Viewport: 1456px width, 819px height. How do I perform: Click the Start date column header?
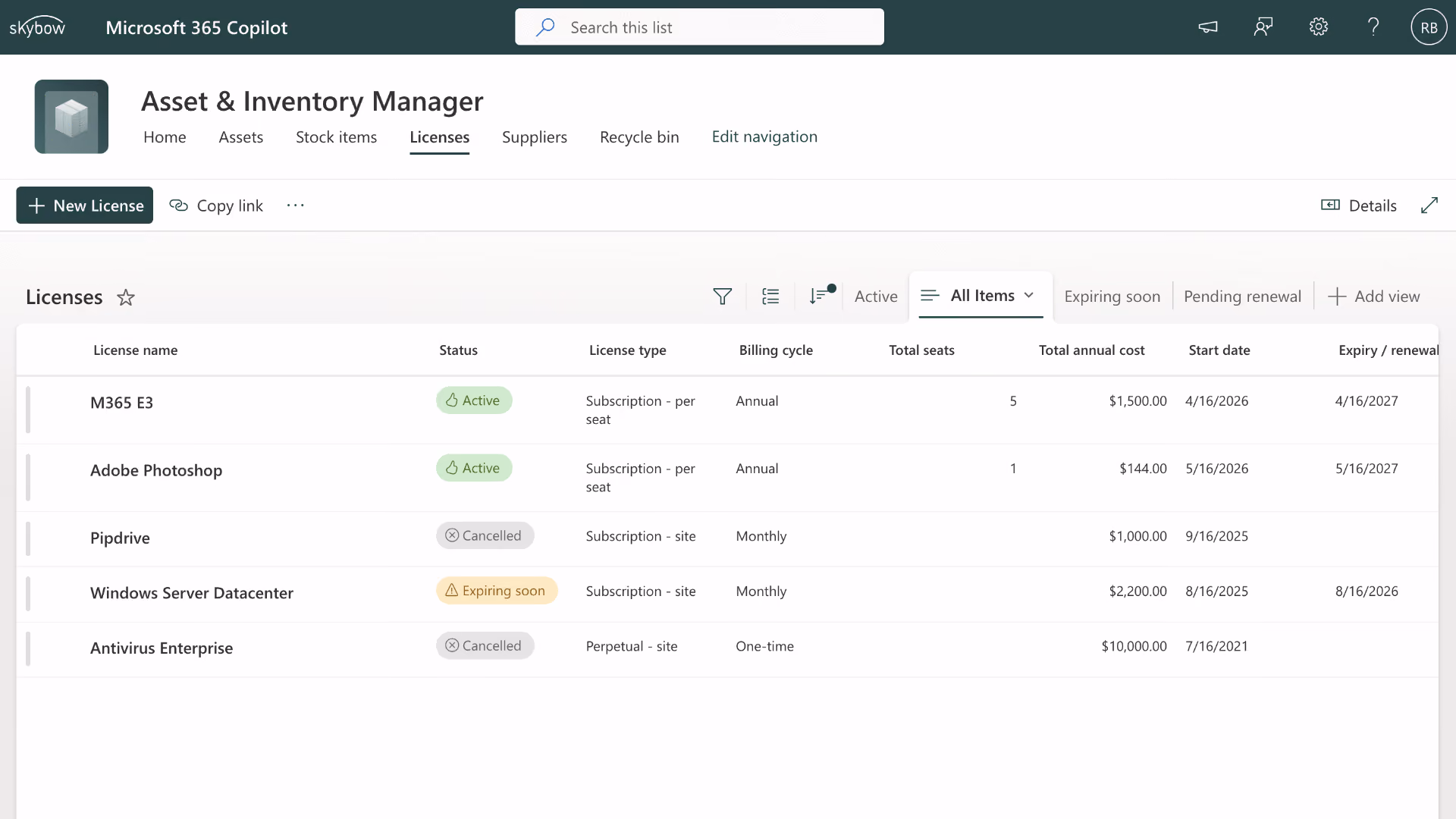pyautogui.click(x=1219, y=350)
